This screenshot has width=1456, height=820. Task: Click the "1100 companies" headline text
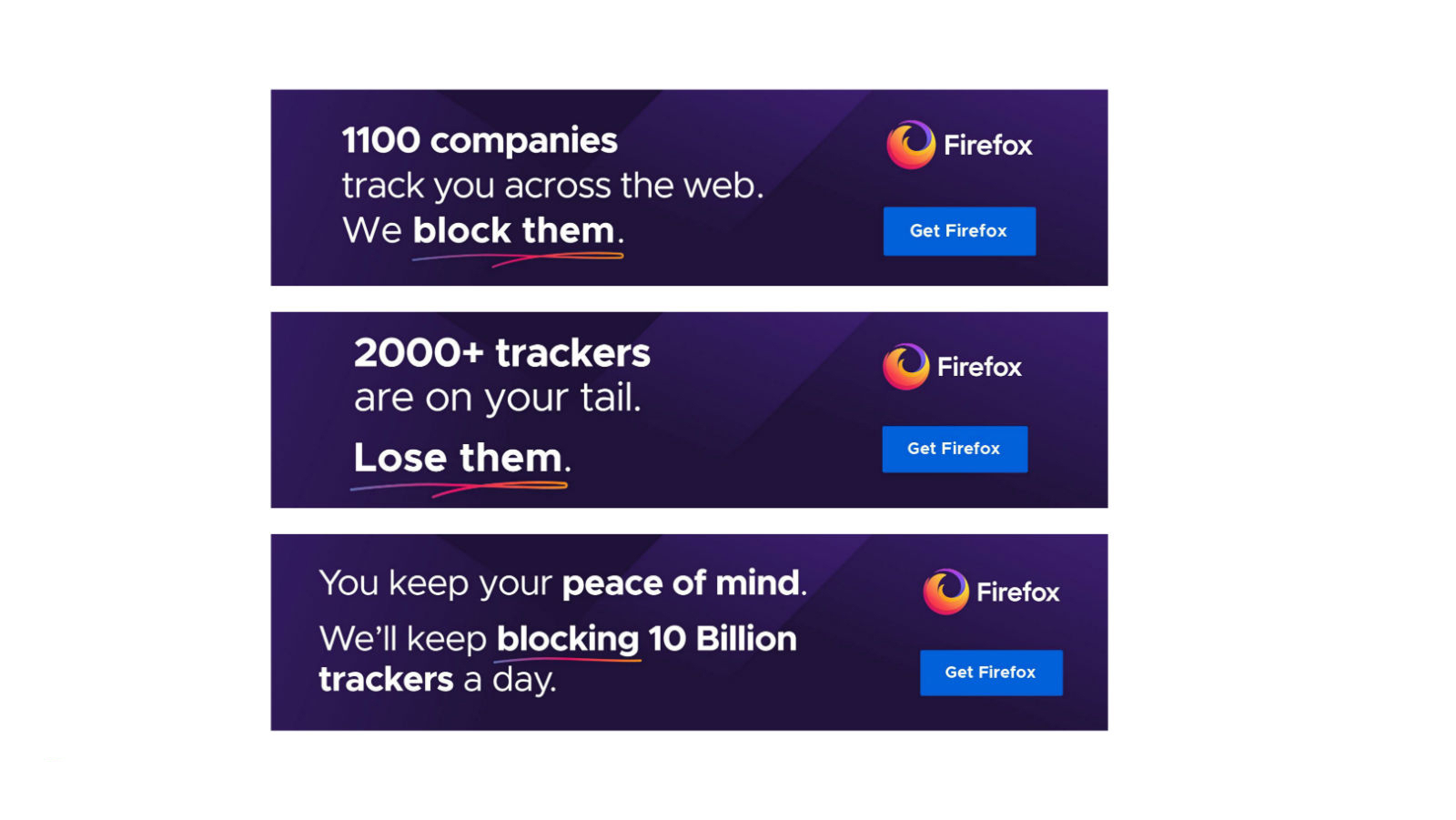[x=480, y=141]
